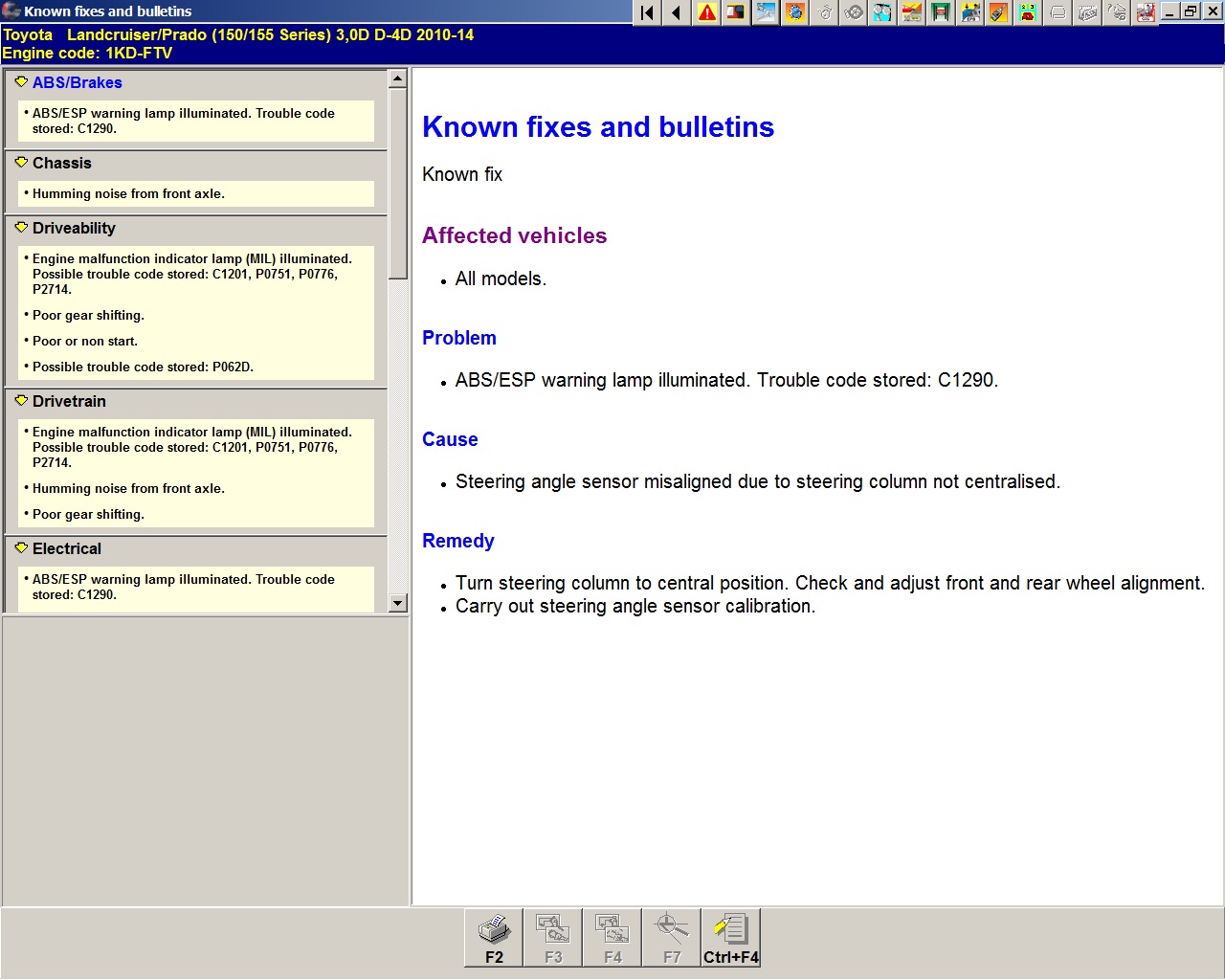Open the notes editor button Ctrl+F4
This screenshot has height=980, width=1225.
(x=730, y=938)
